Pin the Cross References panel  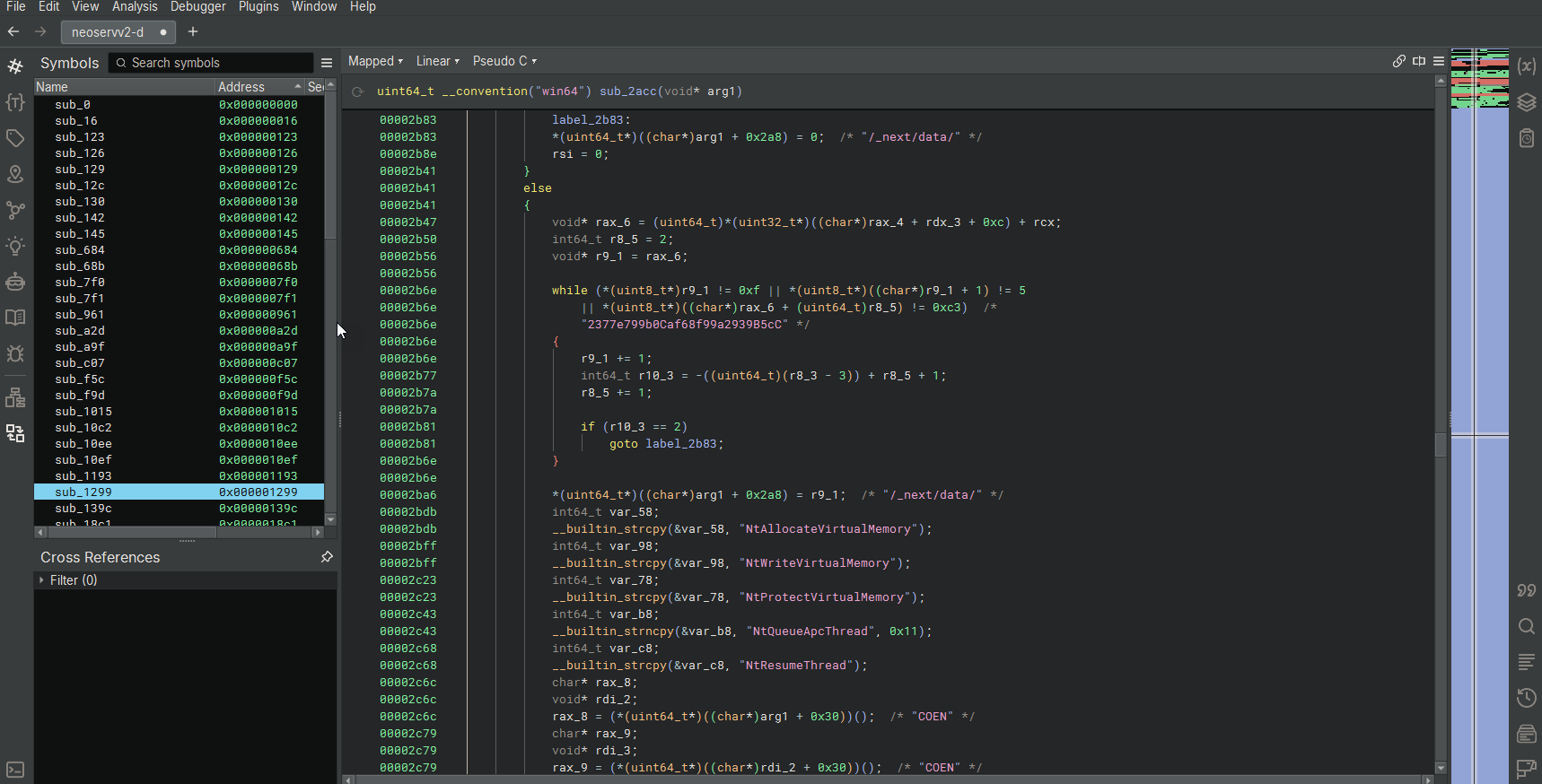[x=327, y=557]
